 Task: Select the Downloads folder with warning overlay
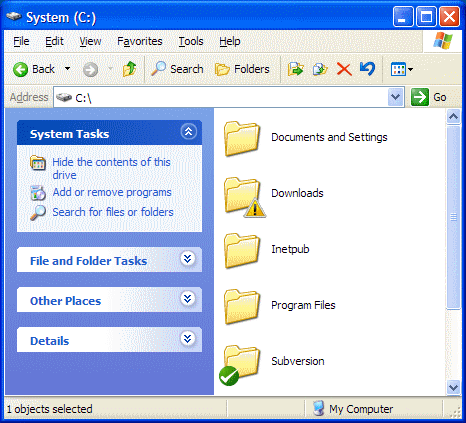click(x=244, y=197)
